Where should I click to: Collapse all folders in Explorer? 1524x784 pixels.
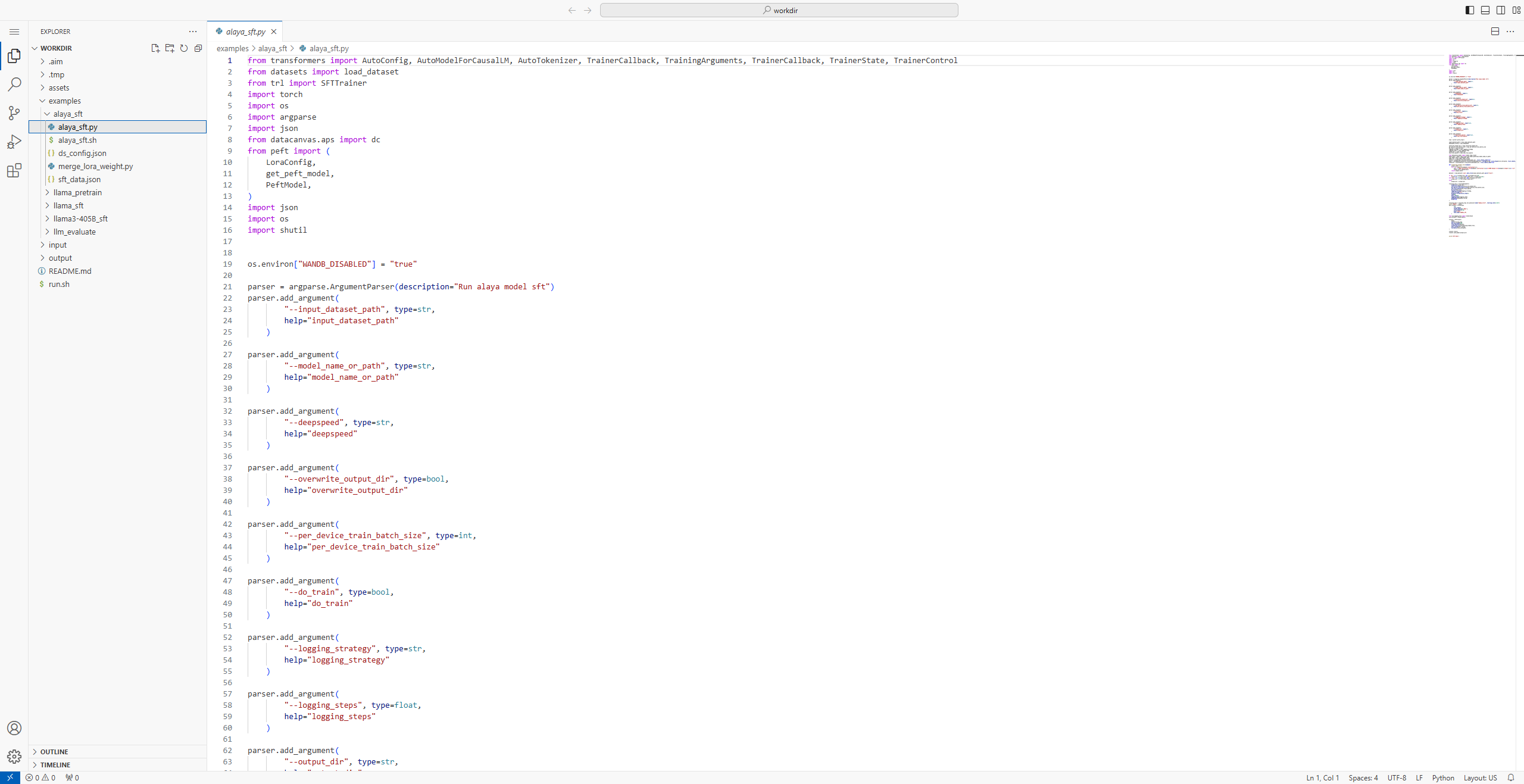pos(198,48)
